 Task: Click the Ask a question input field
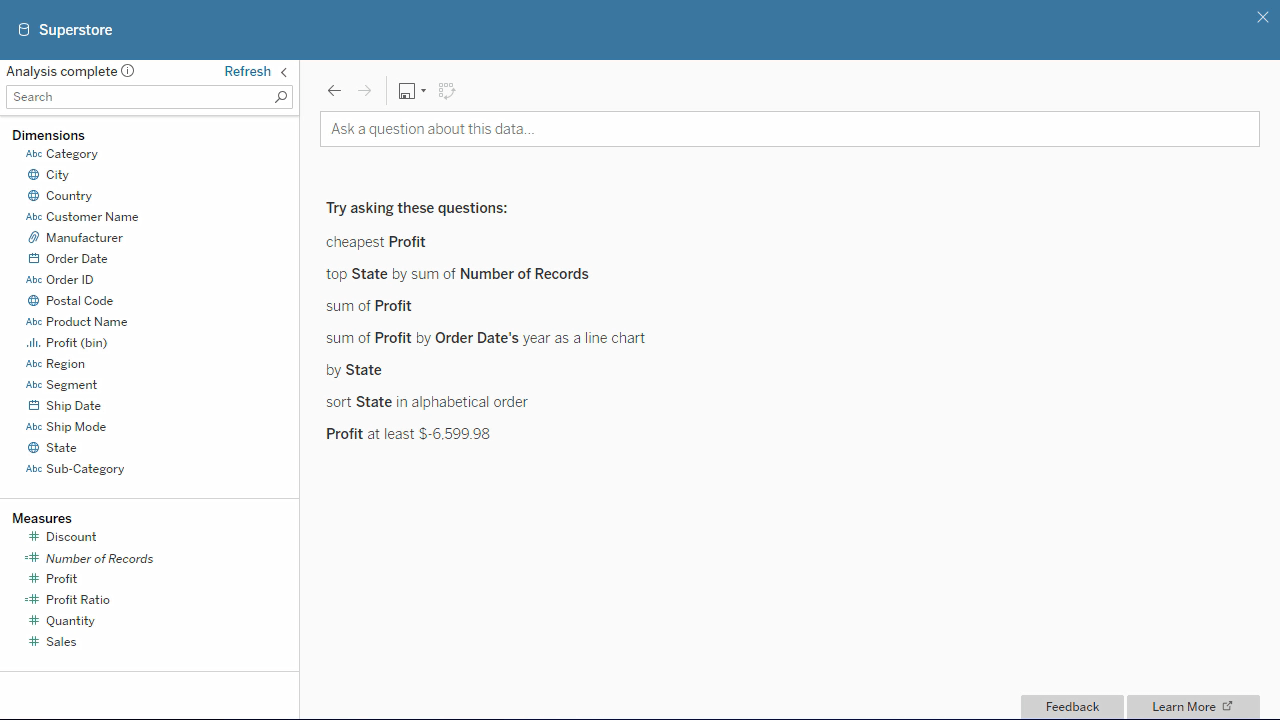click(789, 129)
